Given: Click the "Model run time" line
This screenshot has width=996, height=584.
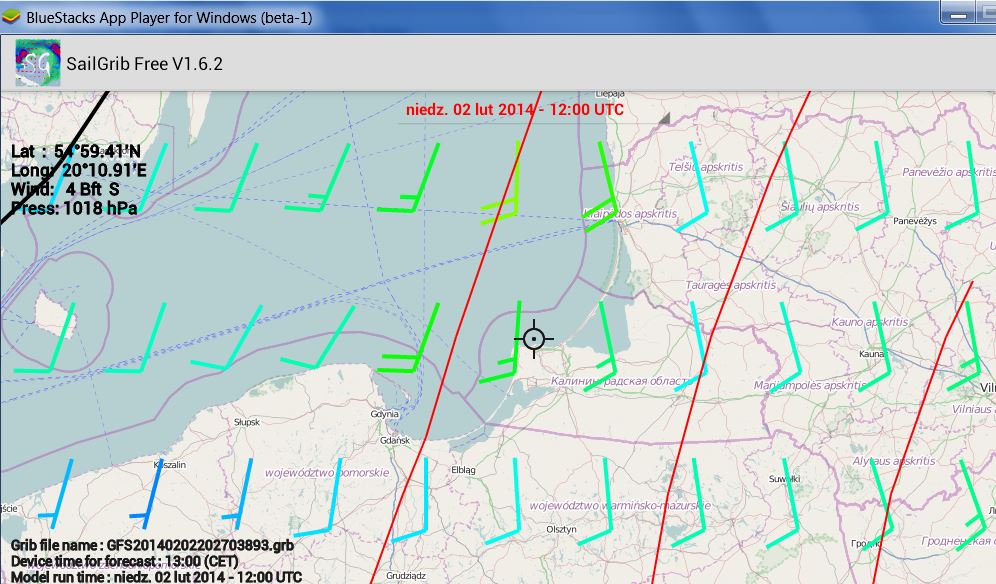Looking at the screenshot, I should (x=156, y=576).
